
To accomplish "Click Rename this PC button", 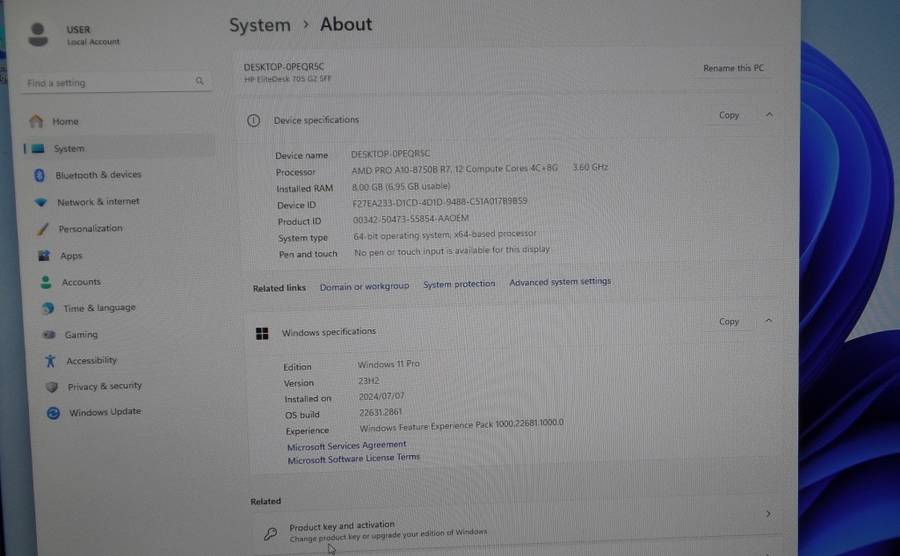I will click(733, 68).
